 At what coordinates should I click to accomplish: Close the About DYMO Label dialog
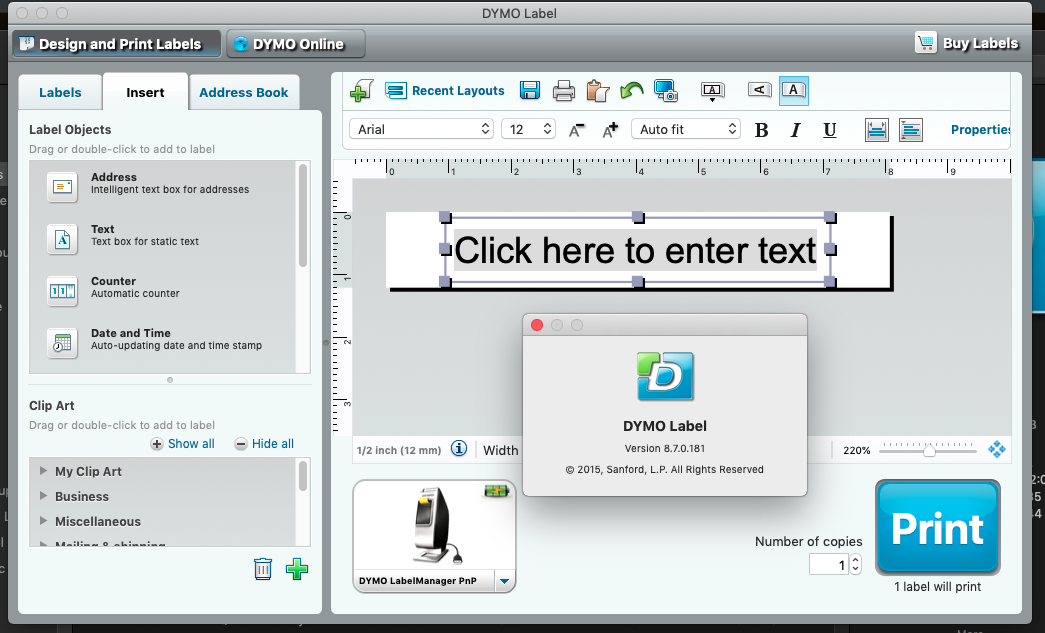coord(537,325)
